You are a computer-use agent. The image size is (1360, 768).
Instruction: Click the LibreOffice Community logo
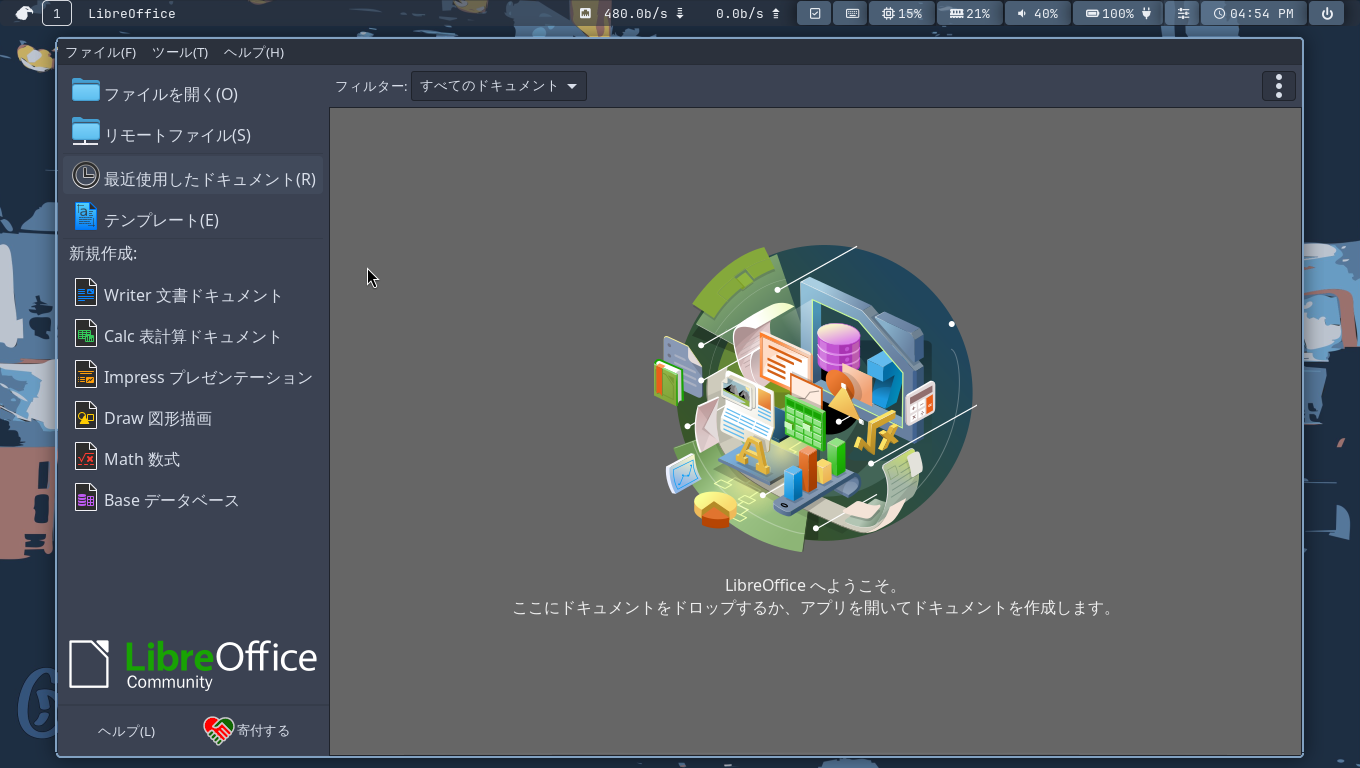[x=193, y=665]
